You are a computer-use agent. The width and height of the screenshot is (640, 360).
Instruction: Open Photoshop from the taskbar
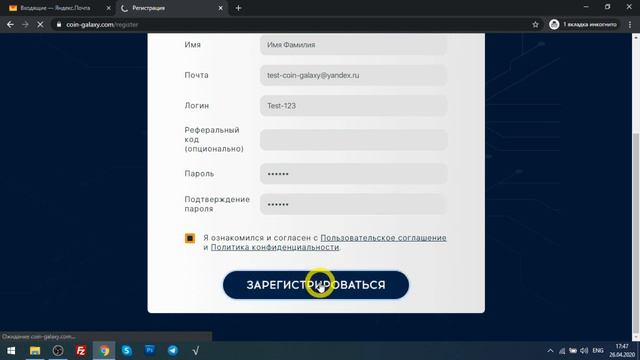point(150,350)
